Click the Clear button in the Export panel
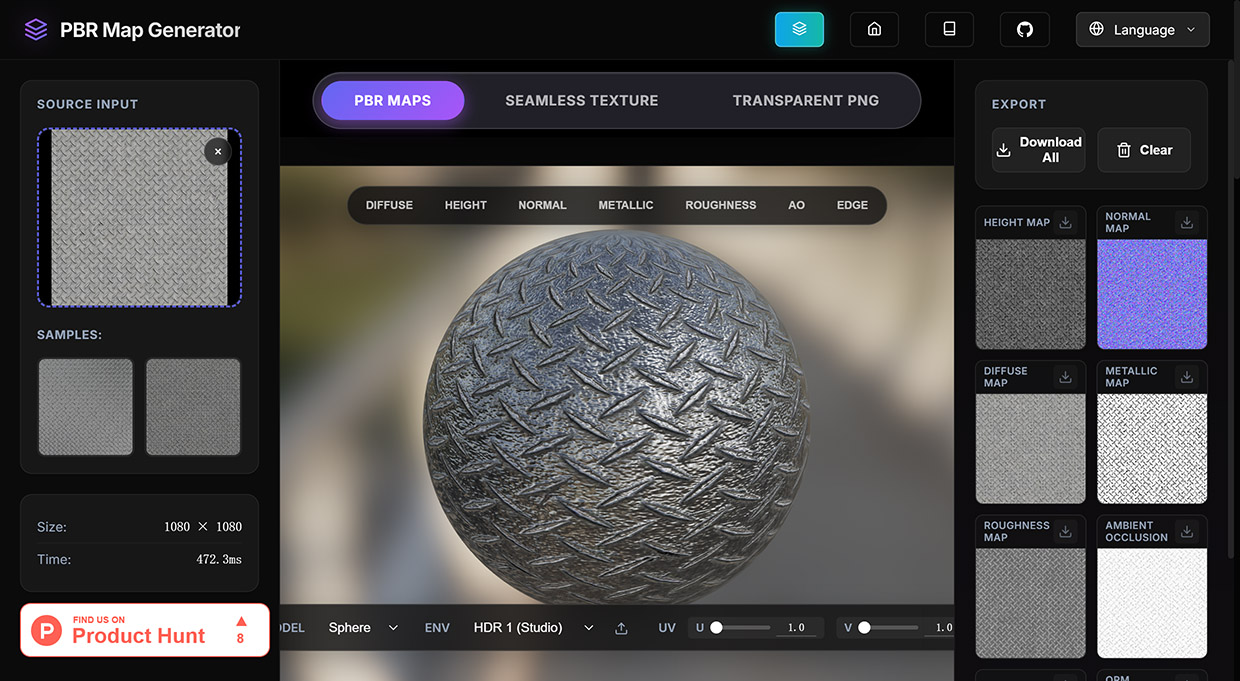This screenshot has width=1240, height=681. pos(1143,150)
